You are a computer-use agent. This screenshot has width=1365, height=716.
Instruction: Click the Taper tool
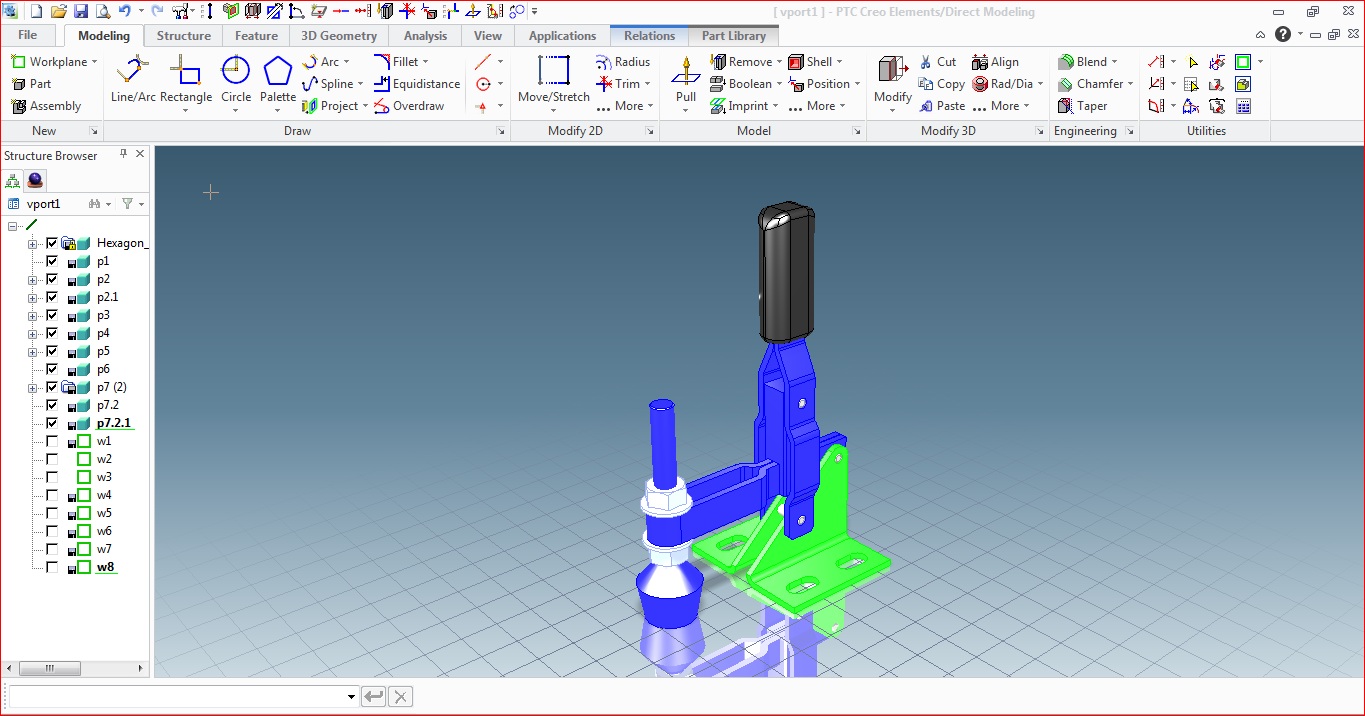coord(1083,106)
